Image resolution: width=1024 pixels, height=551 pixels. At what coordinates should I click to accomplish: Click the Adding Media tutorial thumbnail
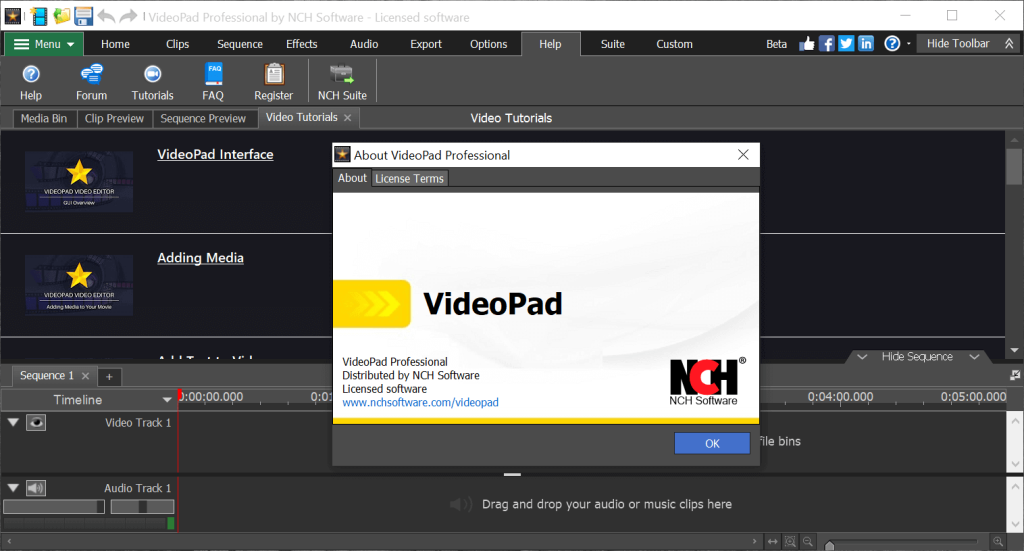click(x=79, y=285)
